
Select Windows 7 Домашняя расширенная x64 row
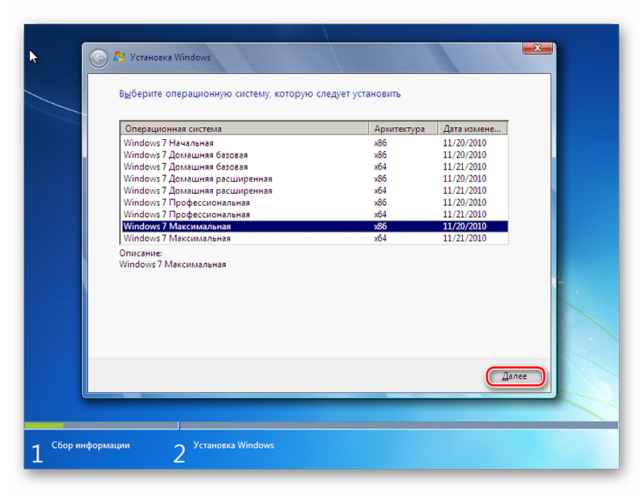pyautogui.click(x=315, y=190)
